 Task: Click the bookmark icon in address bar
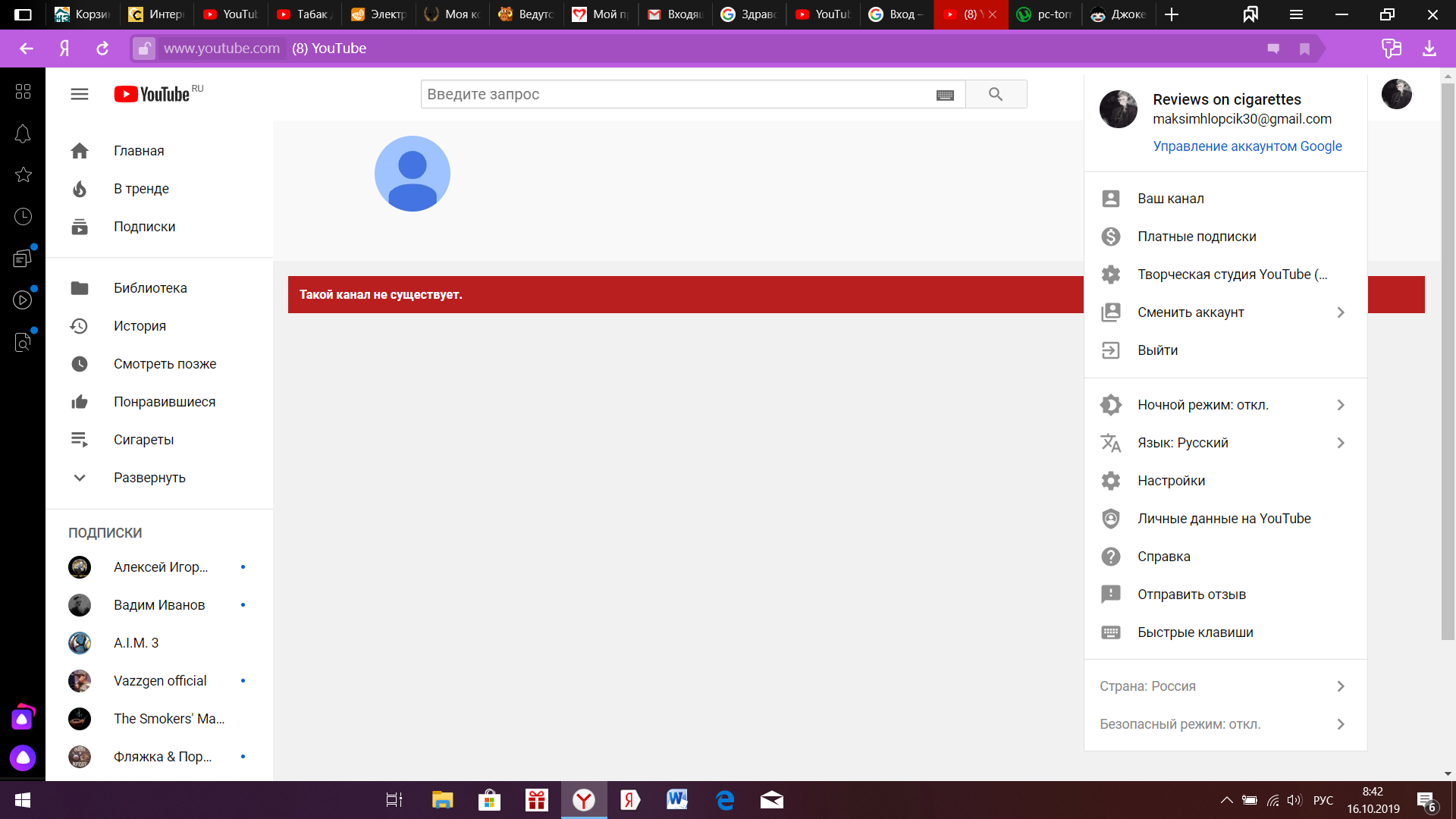click(1304, 49)
